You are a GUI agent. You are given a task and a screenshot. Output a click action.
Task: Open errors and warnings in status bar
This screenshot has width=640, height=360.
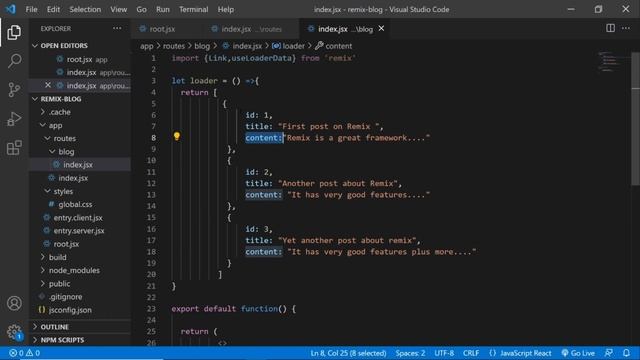pos(24,353)
